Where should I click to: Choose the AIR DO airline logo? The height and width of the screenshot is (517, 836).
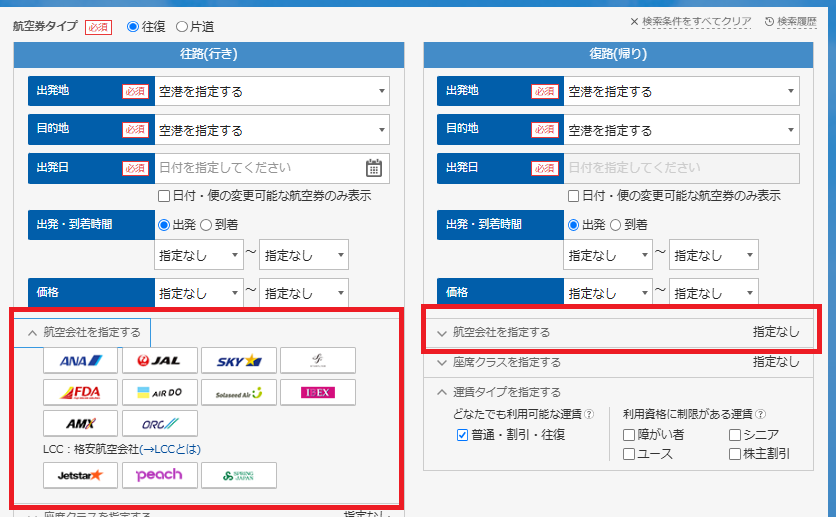click(x=159, y=392)
